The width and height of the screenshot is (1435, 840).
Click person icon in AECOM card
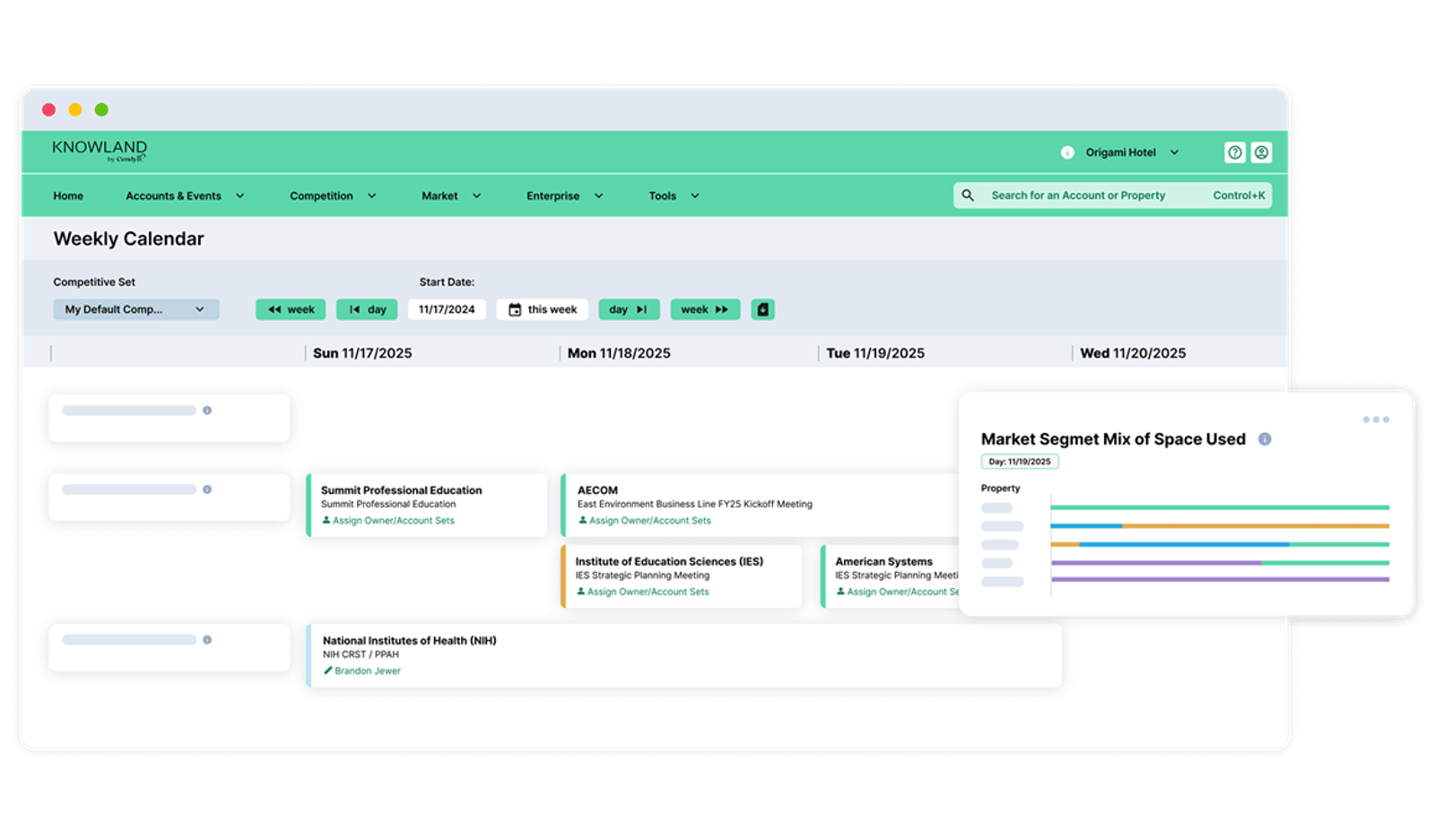tap(582, 520)
